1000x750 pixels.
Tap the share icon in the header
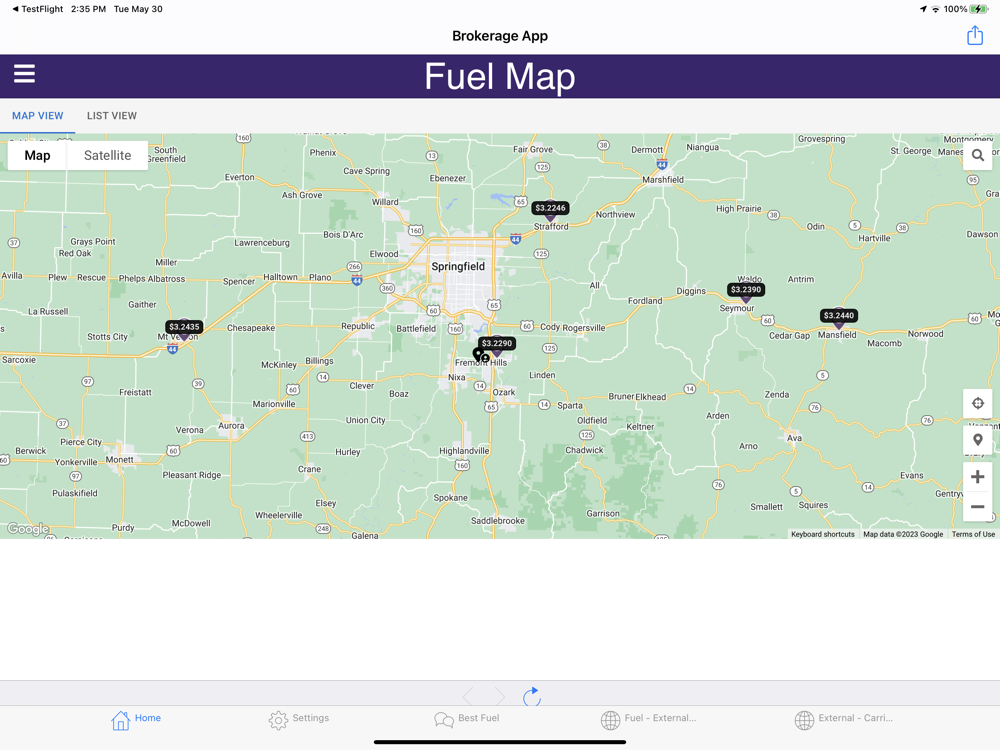pyautogui.click(x=974, y=35)
